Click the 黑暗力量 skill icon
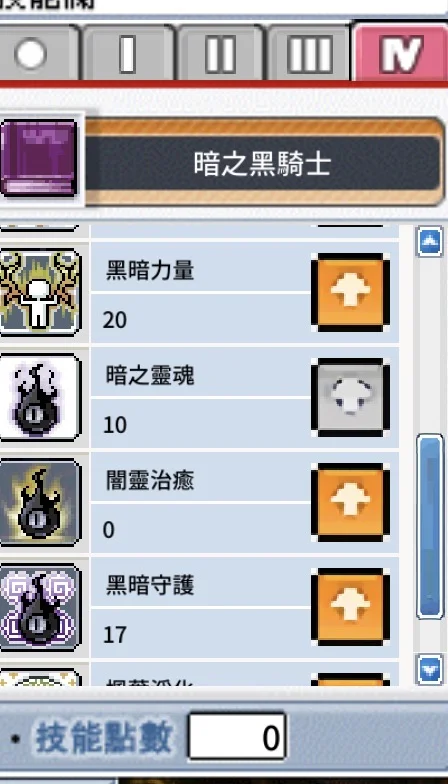 [40, 292]
